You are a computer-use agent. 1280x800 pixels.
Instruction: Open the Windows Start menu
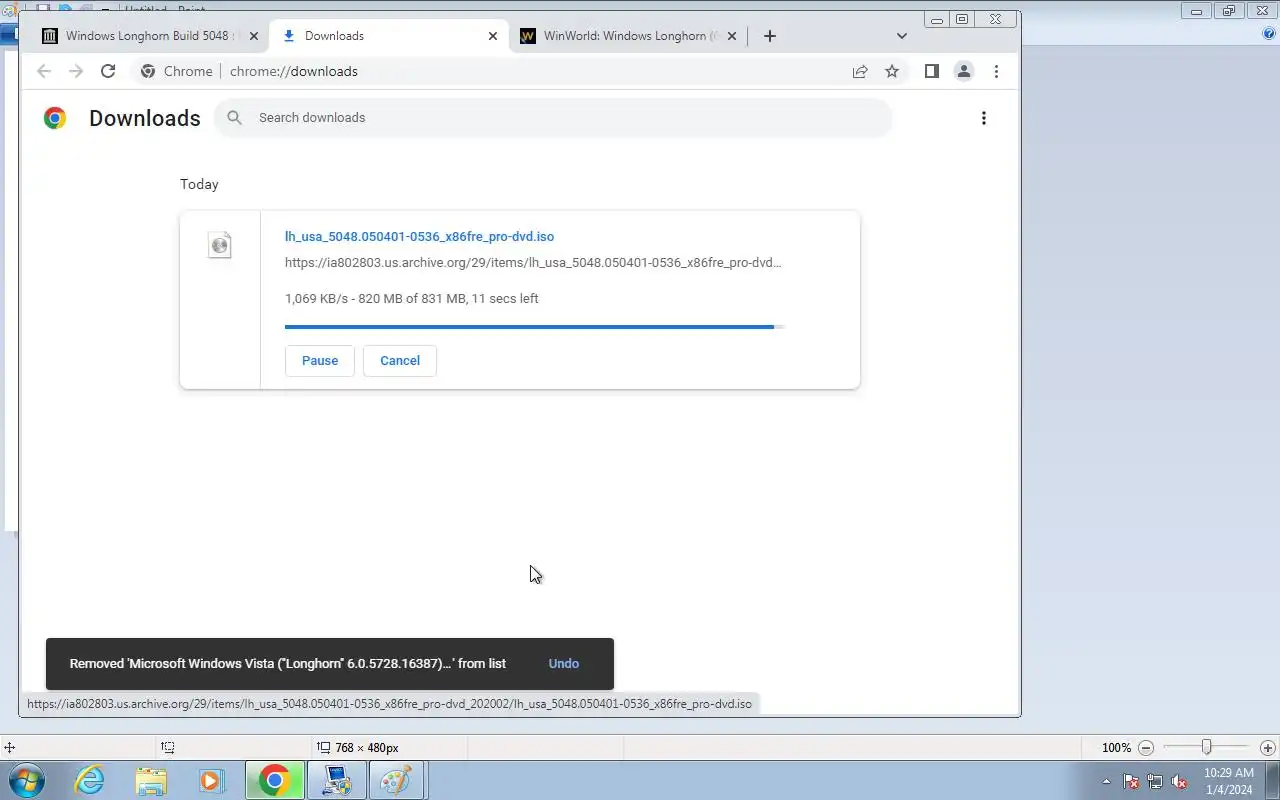(26, 780)
